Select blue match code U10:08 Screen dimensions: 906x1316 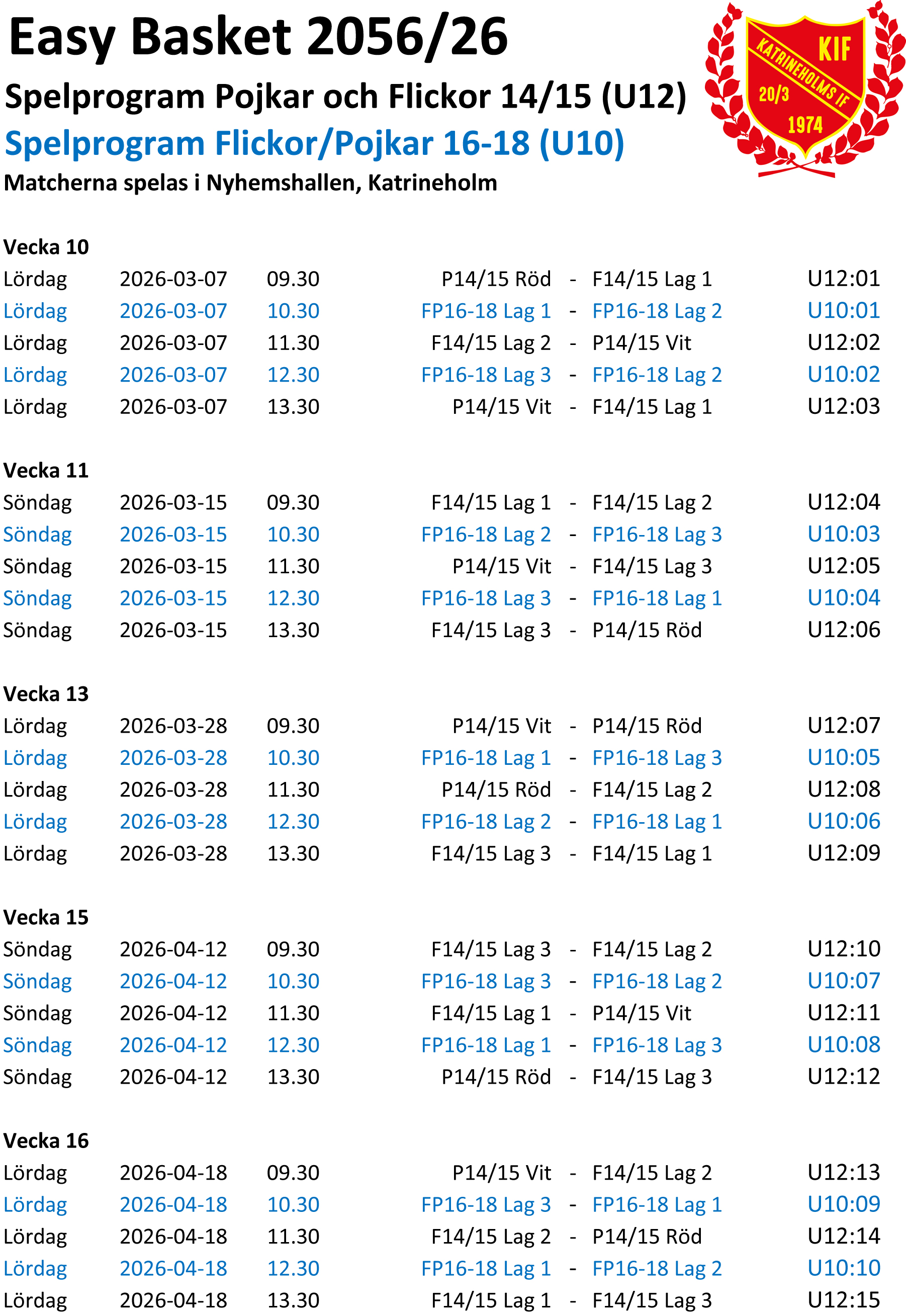[x=844, y=1044]
